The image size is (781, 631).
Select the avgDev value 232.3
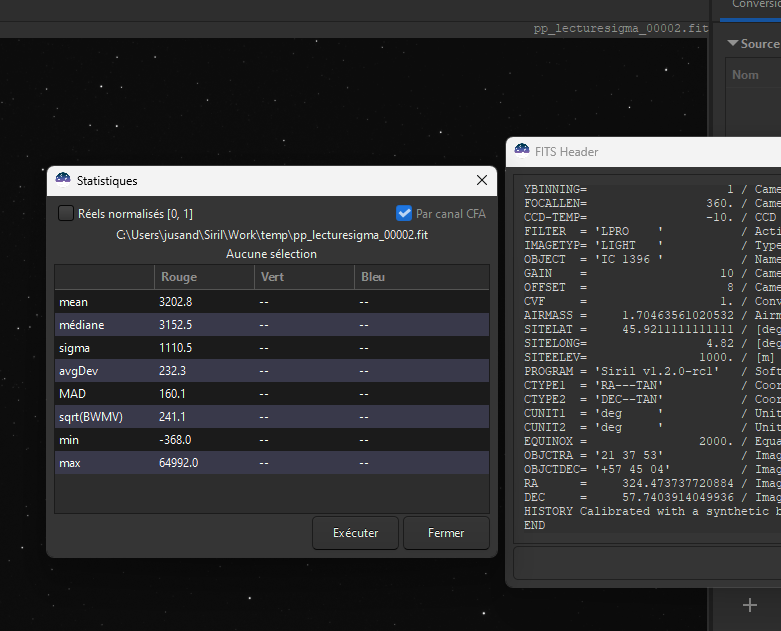click(172, 371)
